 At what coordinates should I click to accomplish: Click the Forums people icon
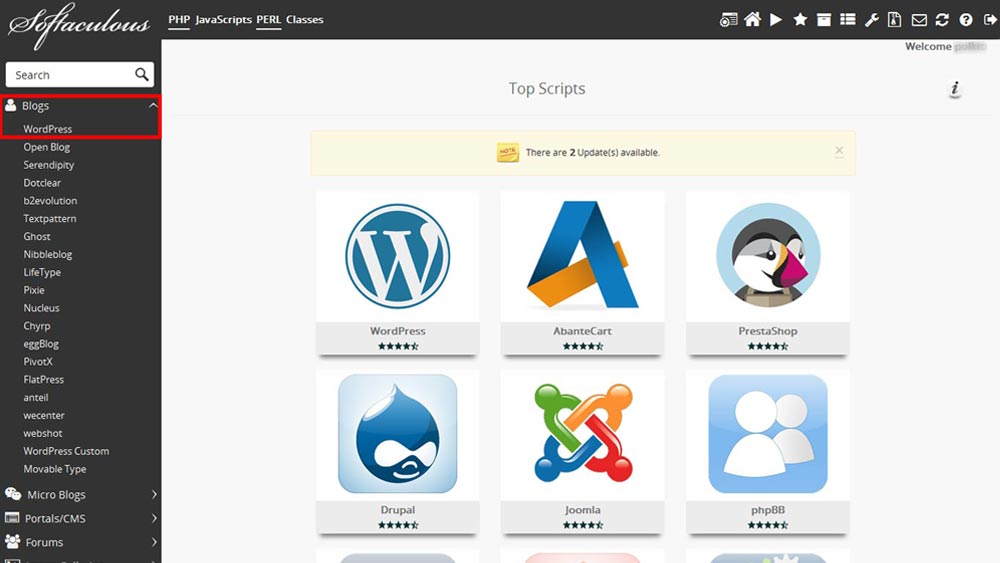pos(12,541)
